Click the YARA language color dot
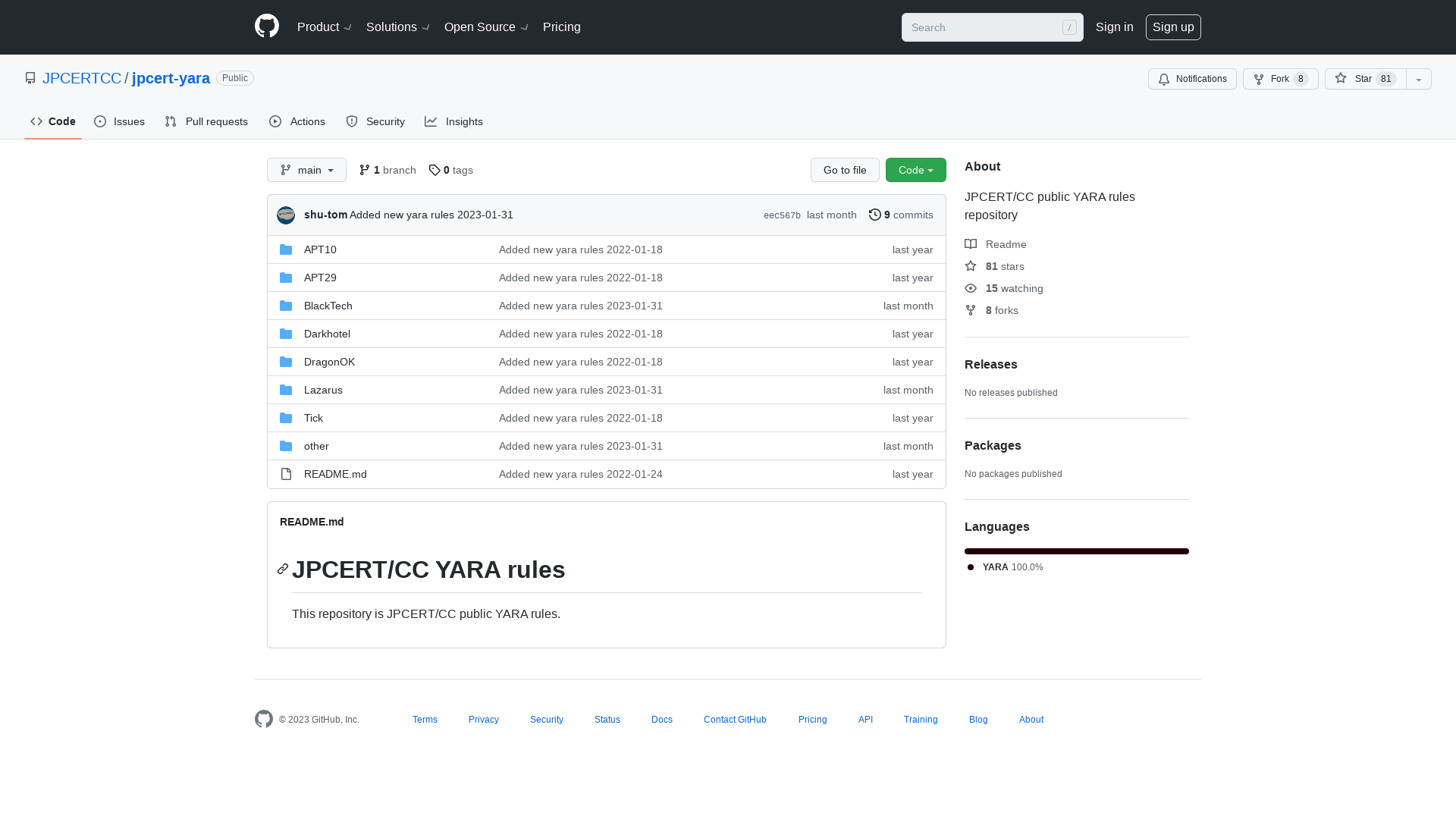 (971, 567)
